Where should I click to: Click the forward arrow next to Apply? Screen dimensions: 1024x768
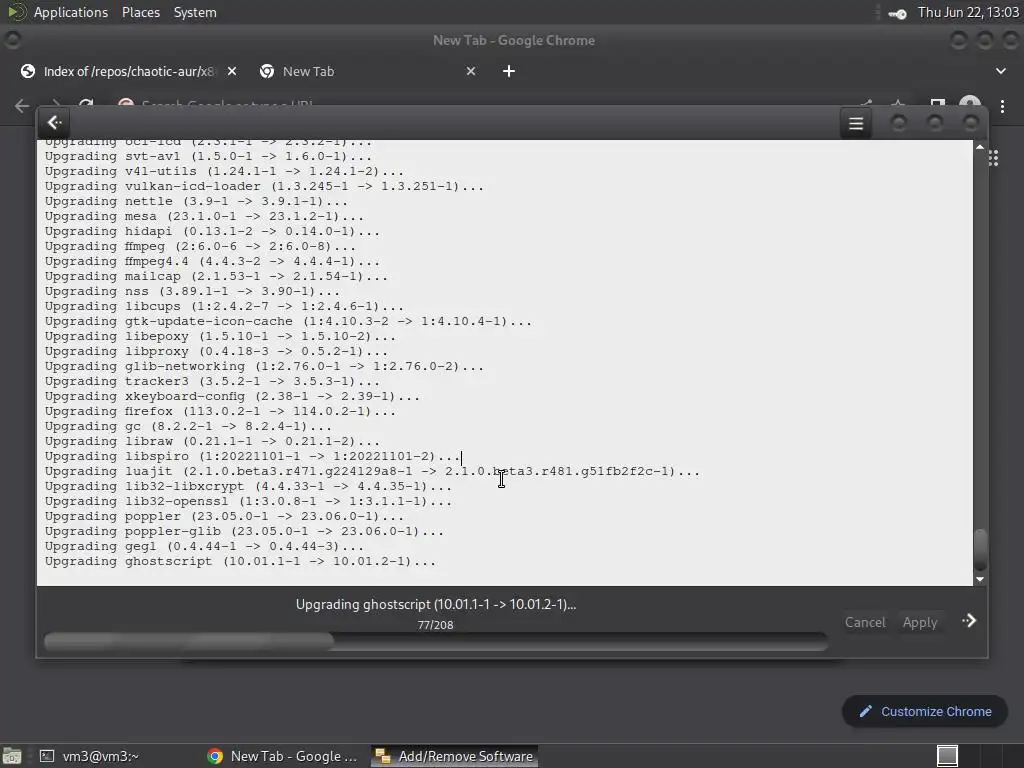969,621
